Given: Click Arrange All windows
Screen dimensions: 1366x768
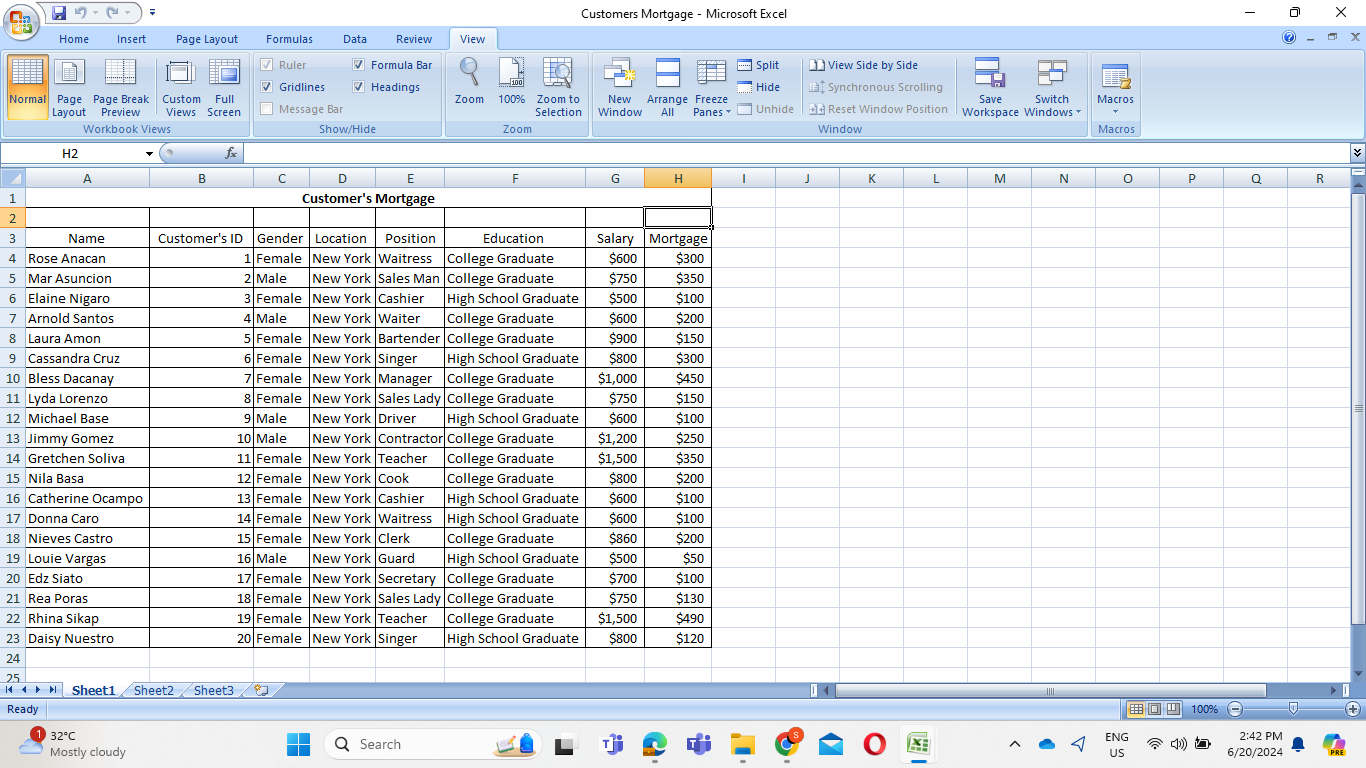Looking at the screenshot, I should (667, 87).
